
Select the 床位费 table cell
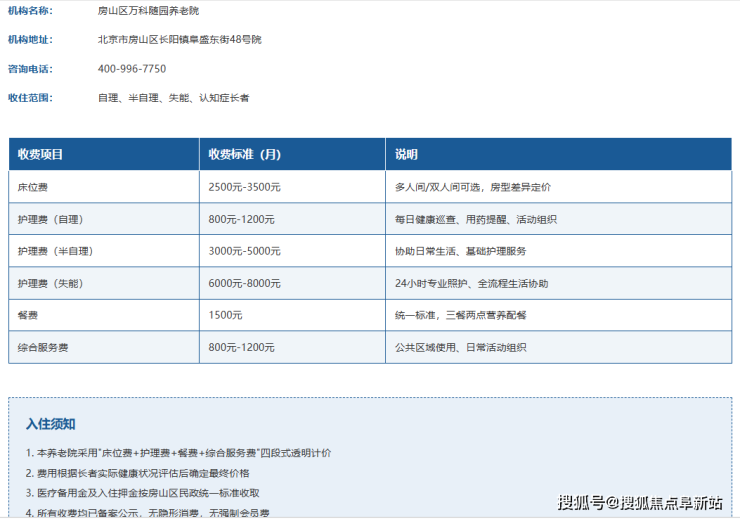coord(104,187)
